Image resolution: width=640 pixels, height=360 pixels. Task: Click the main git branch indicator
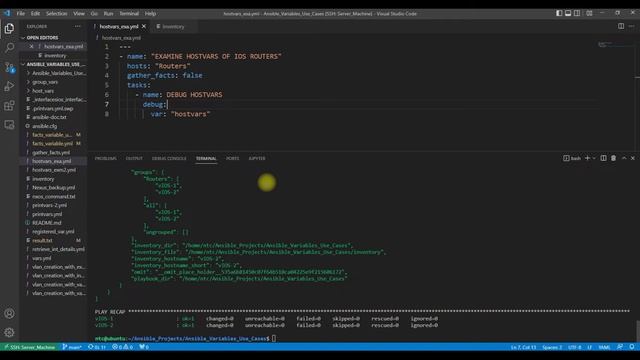pyautogui.click(x=72, y=347)
